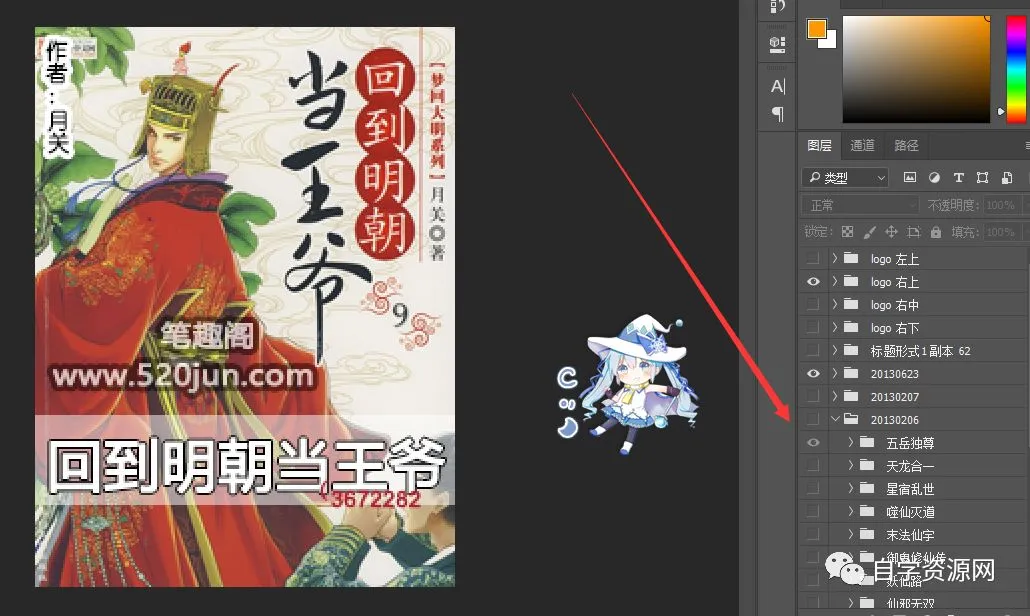Expand the 20130207 group

[x=835, y=396]
